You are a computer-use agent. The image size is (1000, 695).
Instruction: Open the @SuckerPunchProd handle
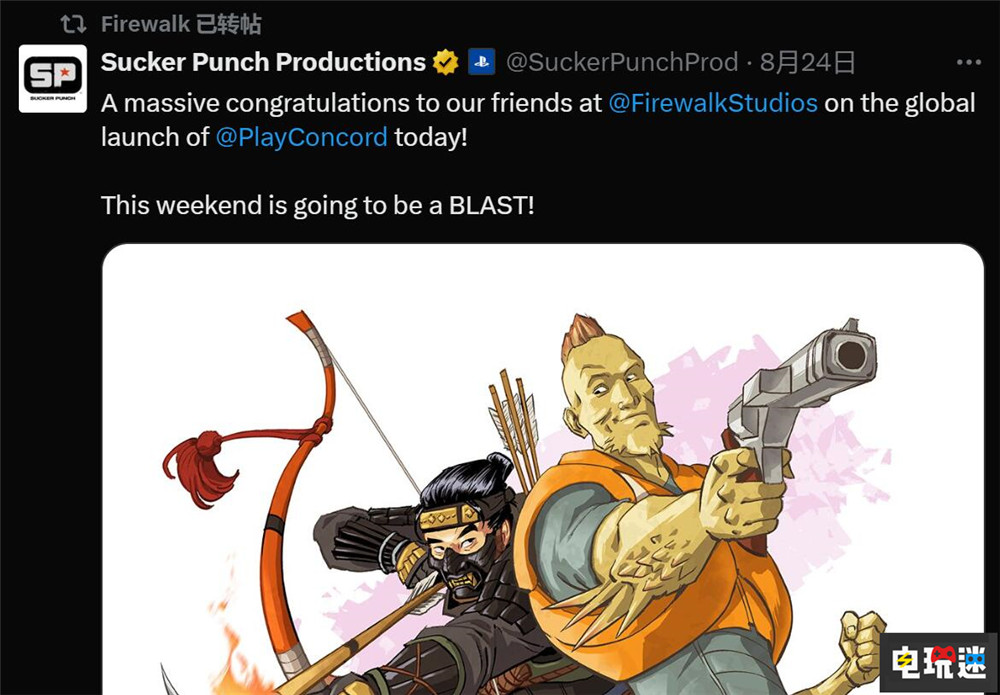(x=622, y=62)
